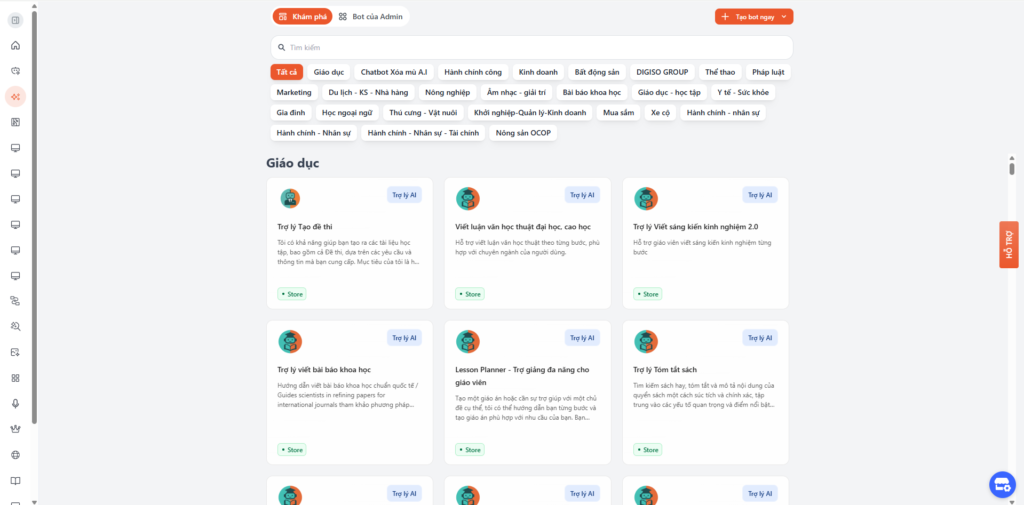
Task: Open Trợ lý viết bài báo khoa học title
Action: point(324,370)
